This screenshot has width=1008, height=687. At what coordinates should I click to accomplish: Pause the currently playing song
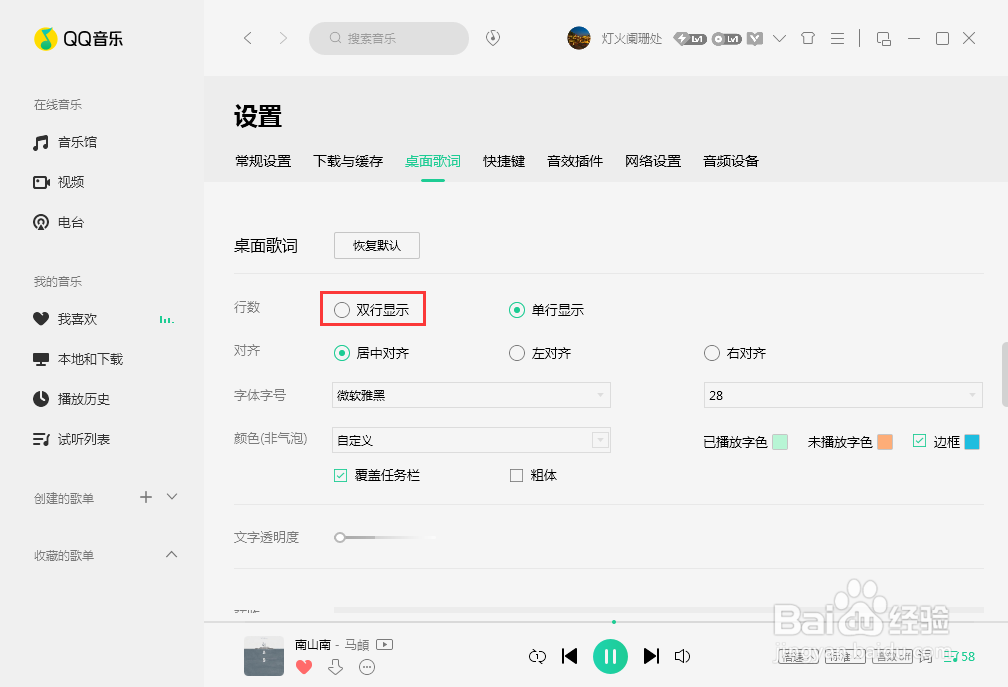click(611, 656)
